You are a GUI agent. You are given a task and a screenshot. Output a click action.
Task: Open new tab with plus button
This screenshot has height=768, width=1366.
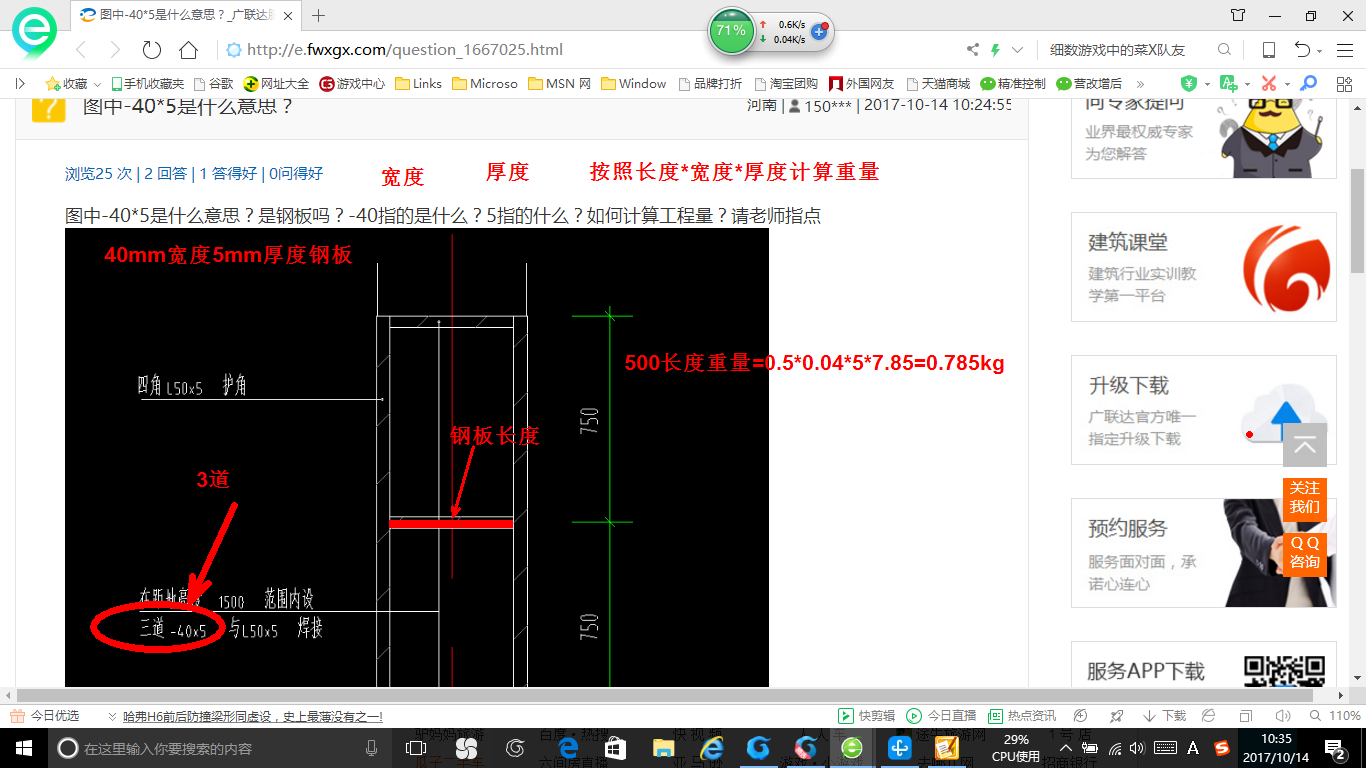[x=319, y=16]
